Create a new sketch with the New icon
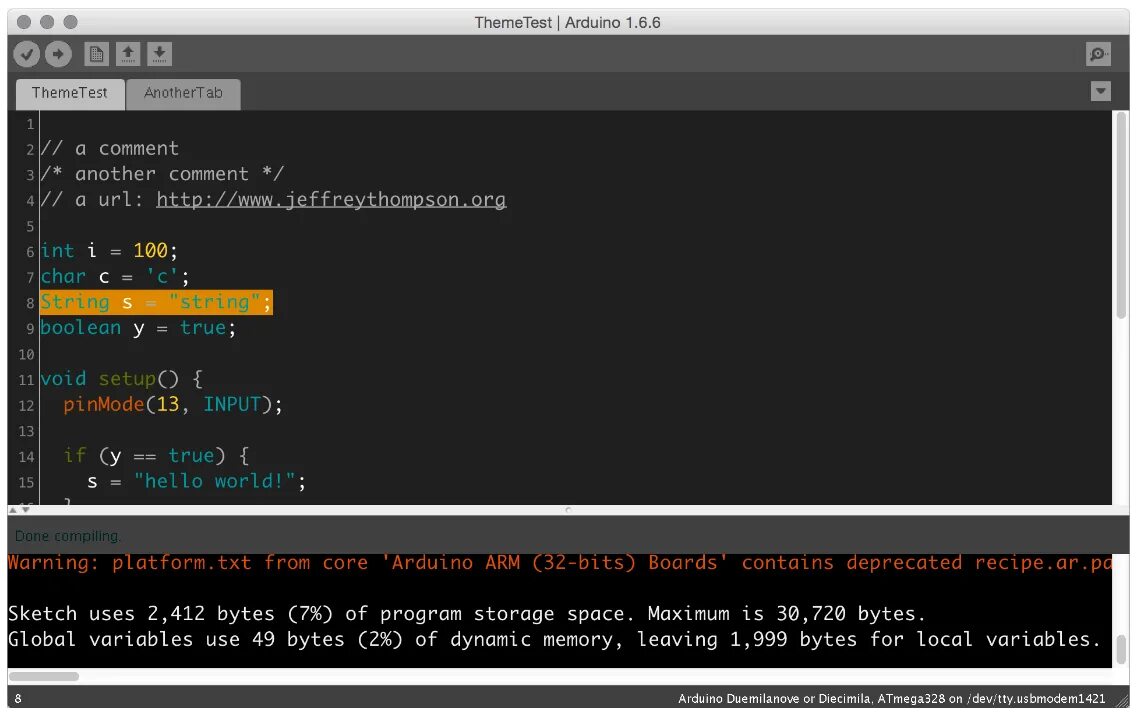This screenshot has height=716, width=1137. pos(96,54)
